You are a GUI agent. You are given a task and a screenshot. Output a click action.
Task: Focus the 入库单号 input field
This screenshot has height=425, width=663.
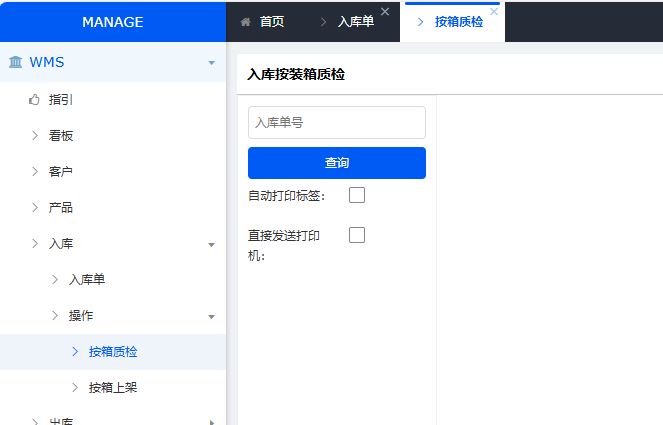[336, 123]
